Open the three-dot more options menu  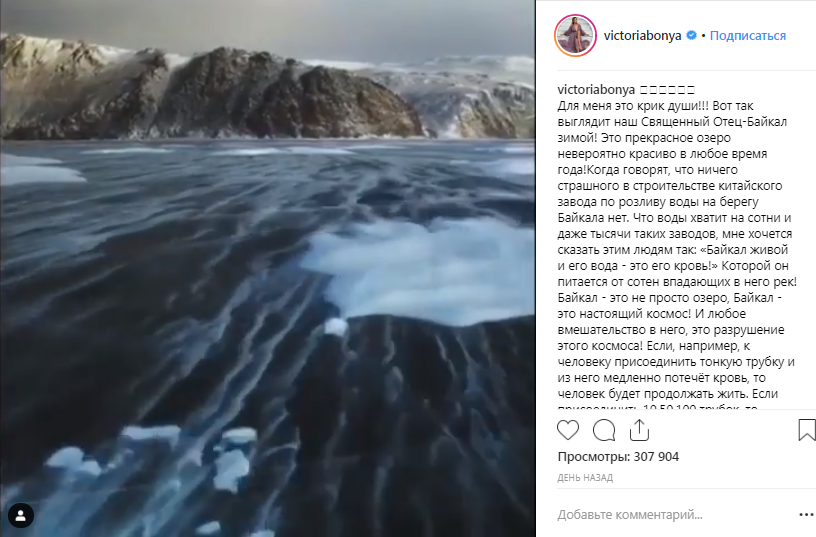point(806,515)
